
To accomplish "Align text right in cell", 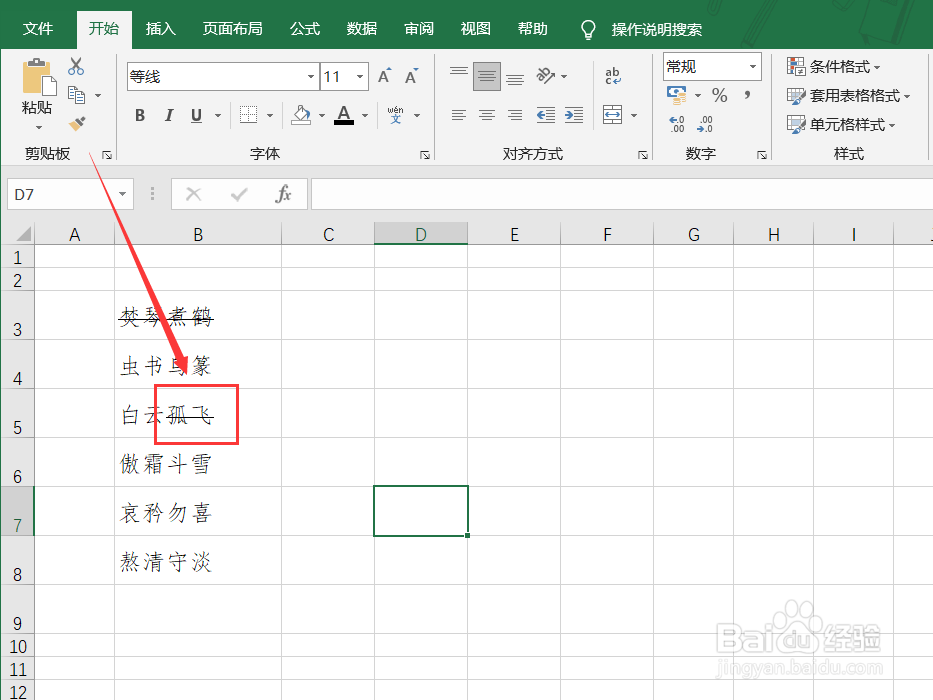I will pyautogui.click(x=515, y=115).
